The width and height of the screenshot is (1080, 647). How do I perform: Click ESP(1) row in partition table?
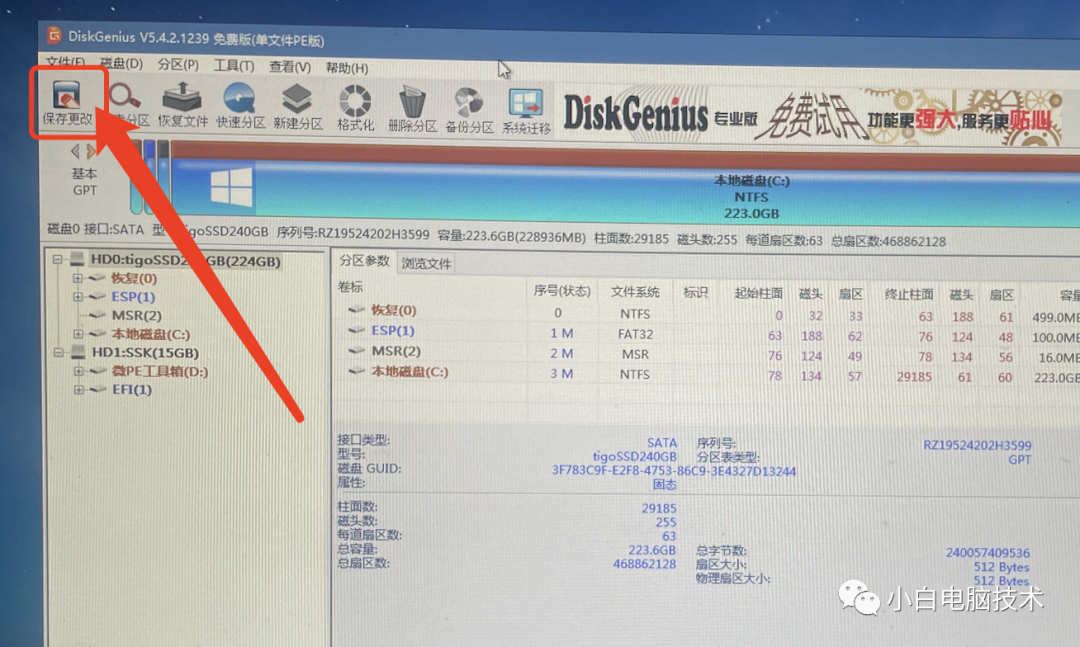pyautogui.click(x=705, y=334)
